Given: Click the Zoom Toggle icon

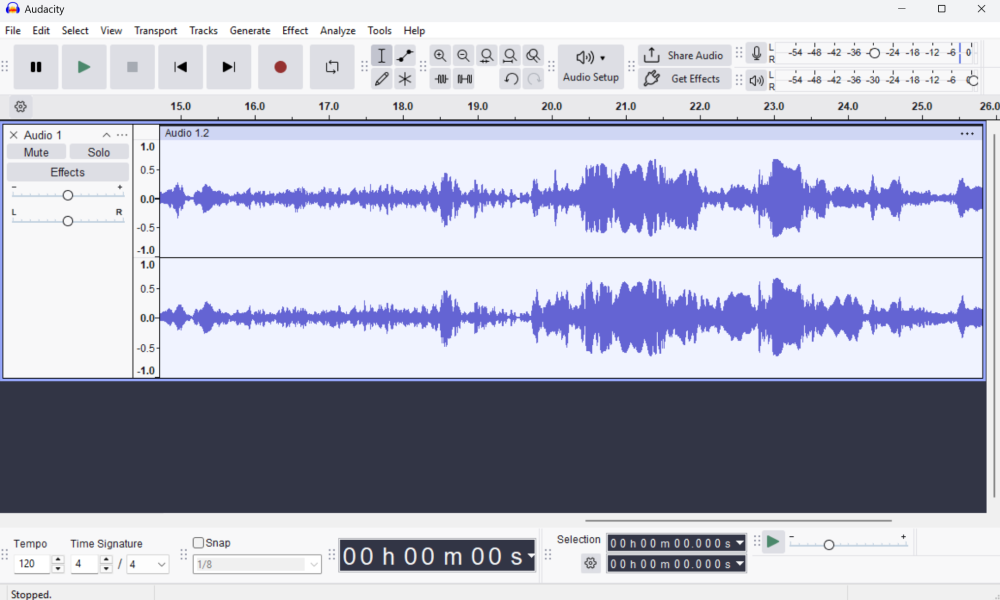Looking at the screenshot, I should click(533, 55).
